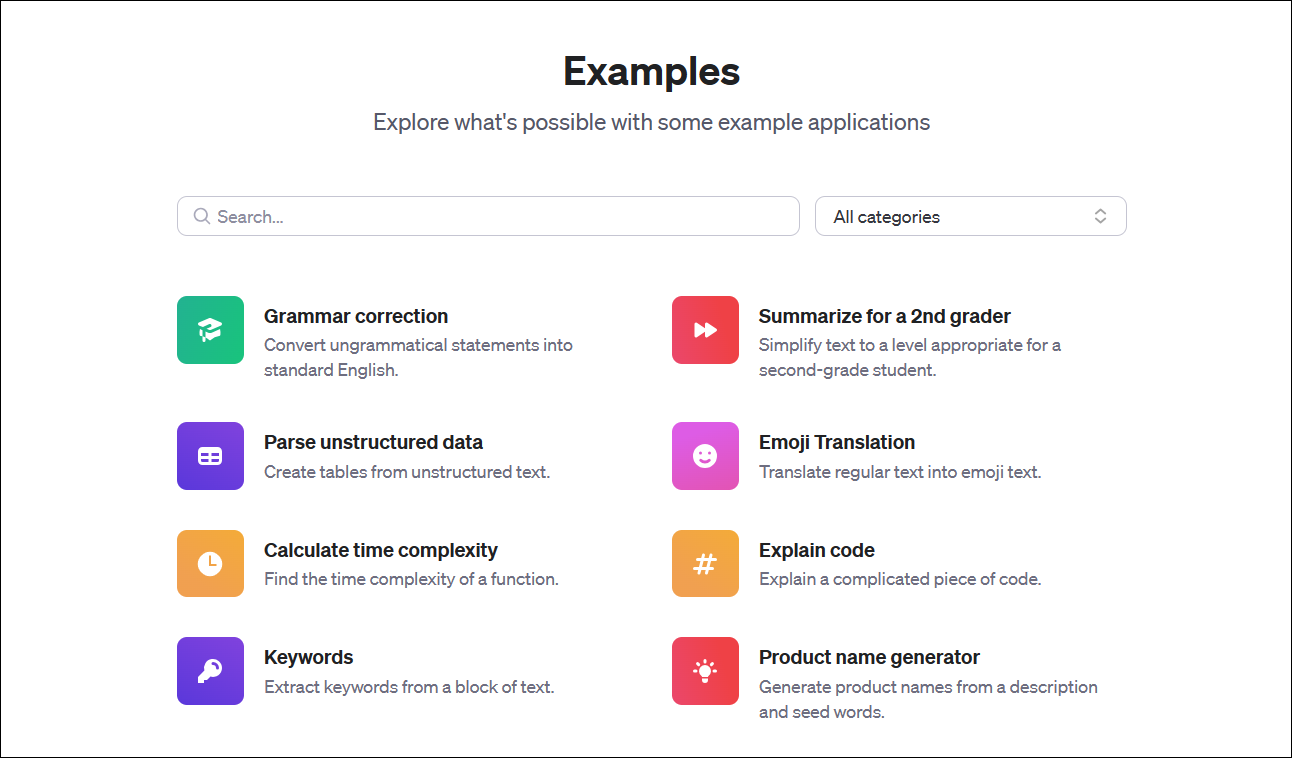Open the Emoji Translation example title
The width and height of the screenshot is (1292, 758).
[836, 443]
